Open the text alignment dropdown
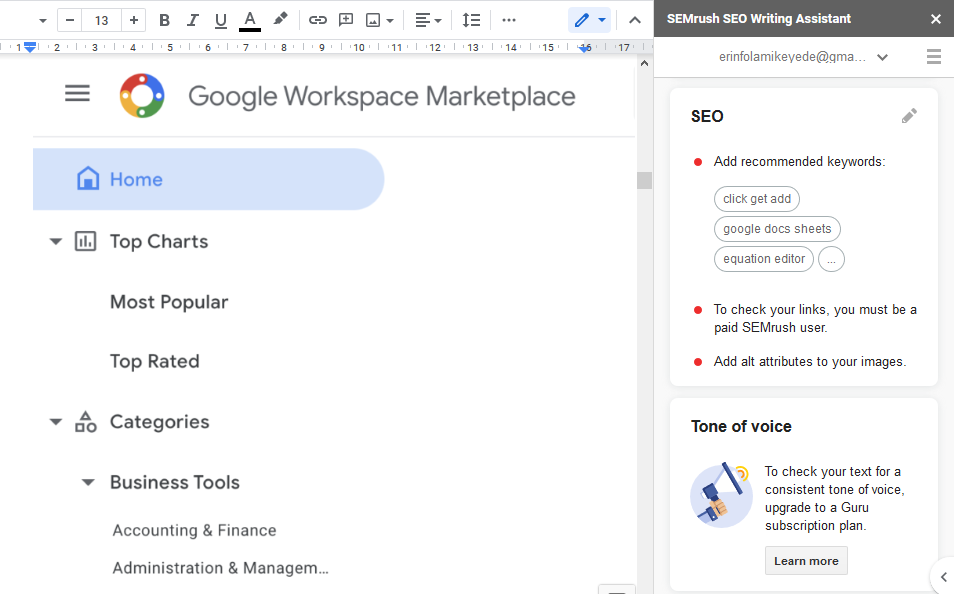Viewport: 954px width, 594px height. pos(428,20)
